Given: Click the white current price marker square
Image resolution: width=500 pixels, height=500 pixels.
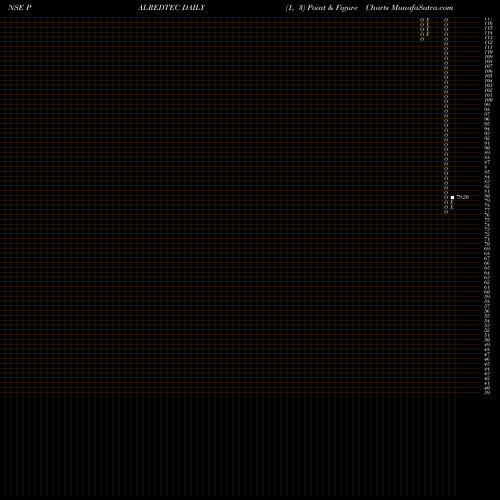Looking at the screenshot, I should click(452, 197).
